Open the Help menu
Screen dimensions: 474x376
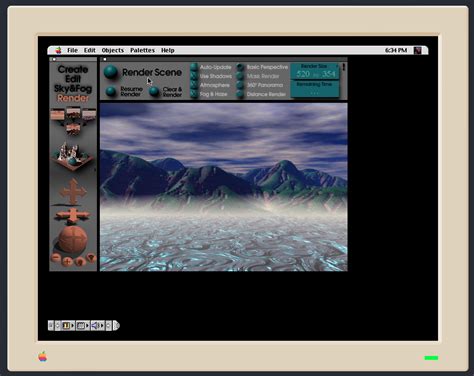[x=168, y=50]
